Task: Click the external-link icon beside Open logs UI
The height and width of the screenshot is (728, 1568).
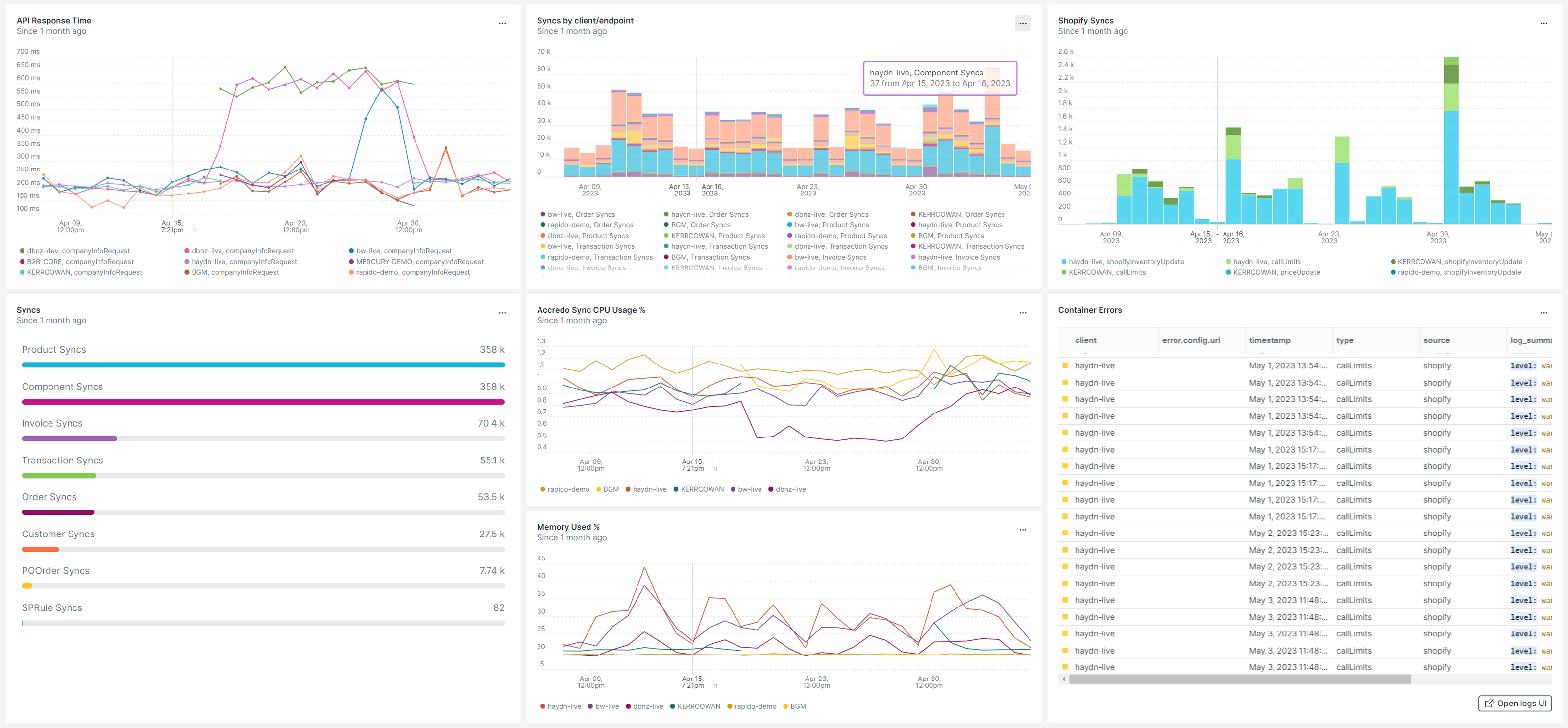Action: click(1489, 703)
